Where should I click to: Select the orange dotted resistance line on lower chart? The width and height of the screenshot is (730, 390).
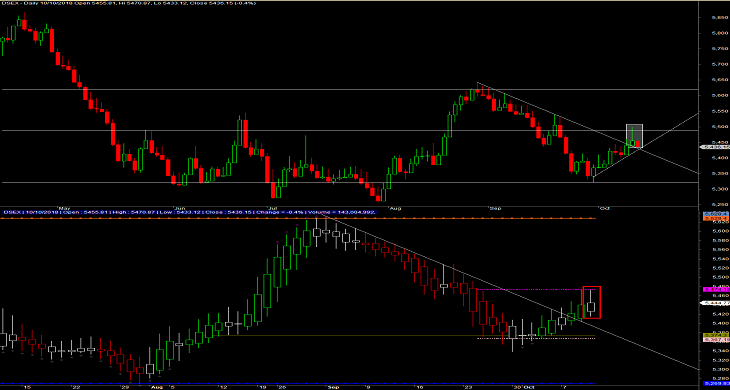pyautogui.click(x=298, y=218)
